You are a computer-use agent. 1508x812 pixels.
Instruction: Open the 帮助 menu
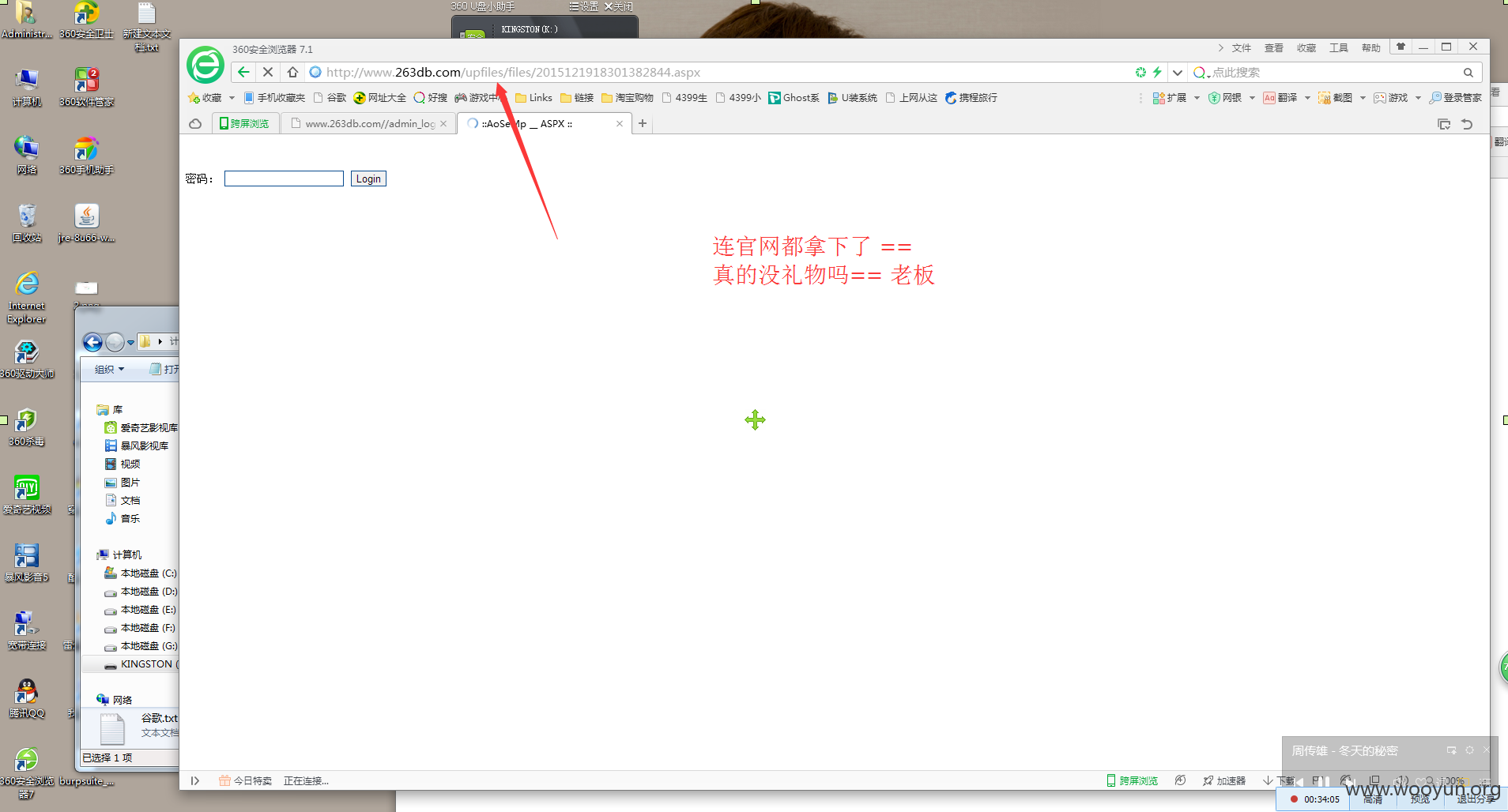(x=1371, y=48)
